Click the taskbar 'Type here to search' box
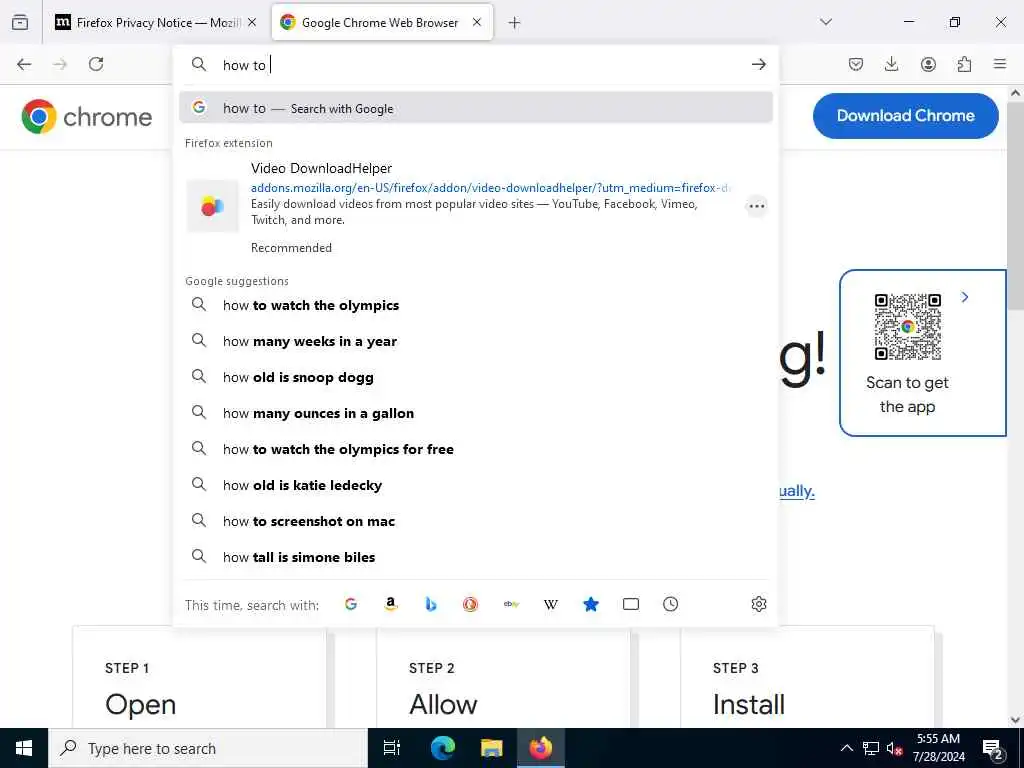This screenshot has width=1024, height=768. point(208,748)
